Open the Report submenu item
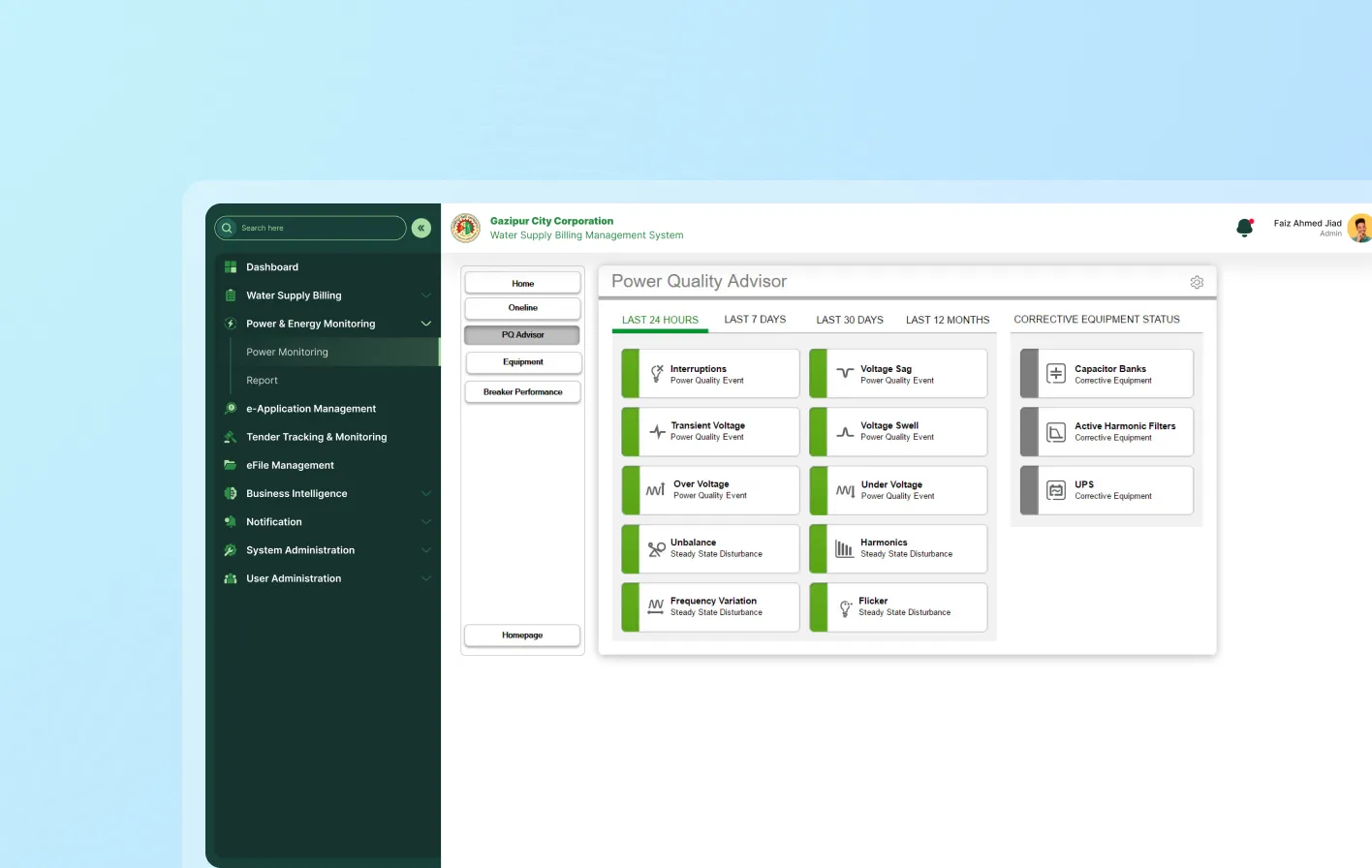1372x868 pixels. (x=262, y=381)
